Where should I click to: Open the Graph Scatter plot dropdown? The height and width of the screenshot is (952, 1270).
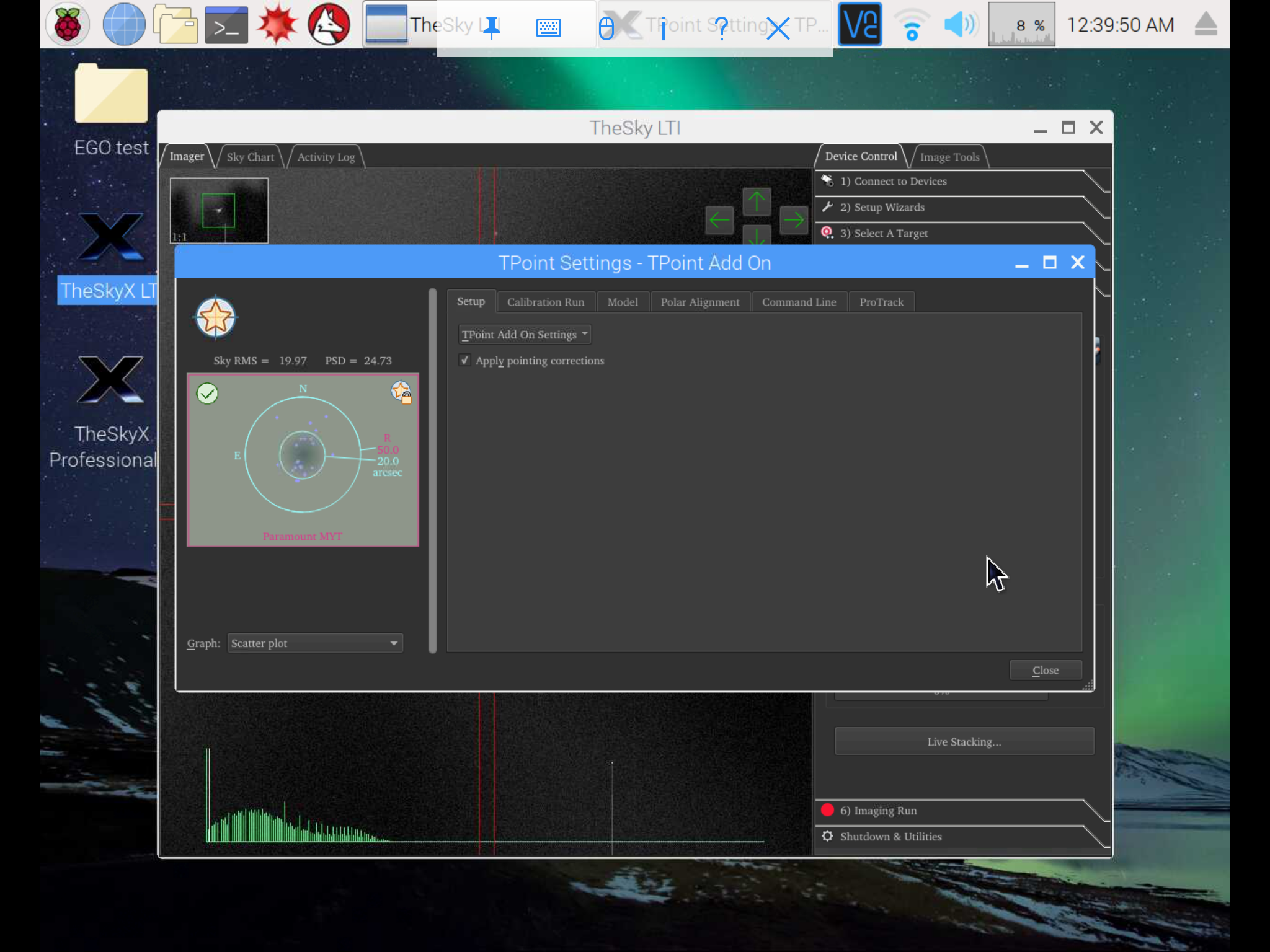[315, 643]
